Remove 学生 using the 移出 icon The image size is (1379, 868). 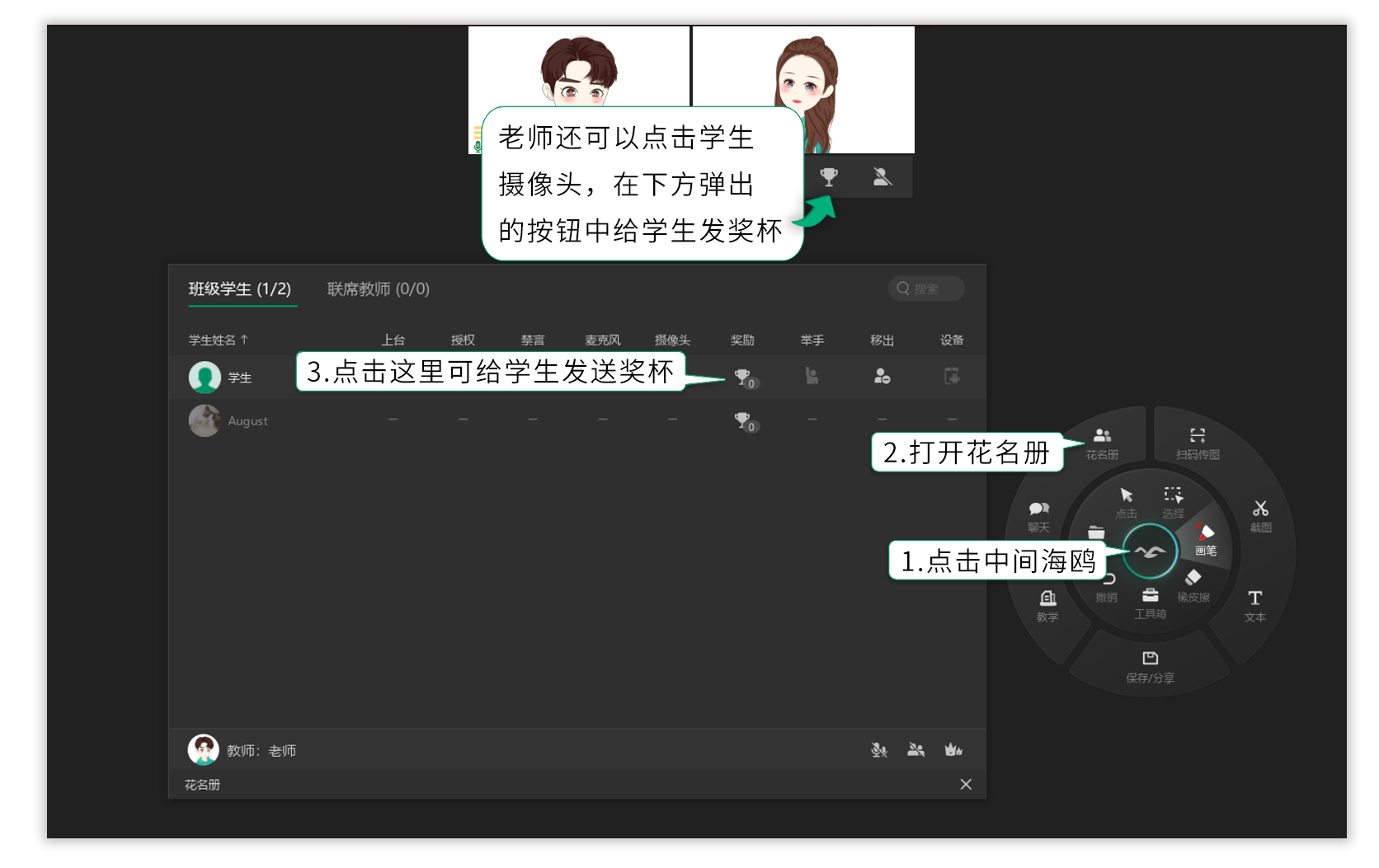coord(882,377)
